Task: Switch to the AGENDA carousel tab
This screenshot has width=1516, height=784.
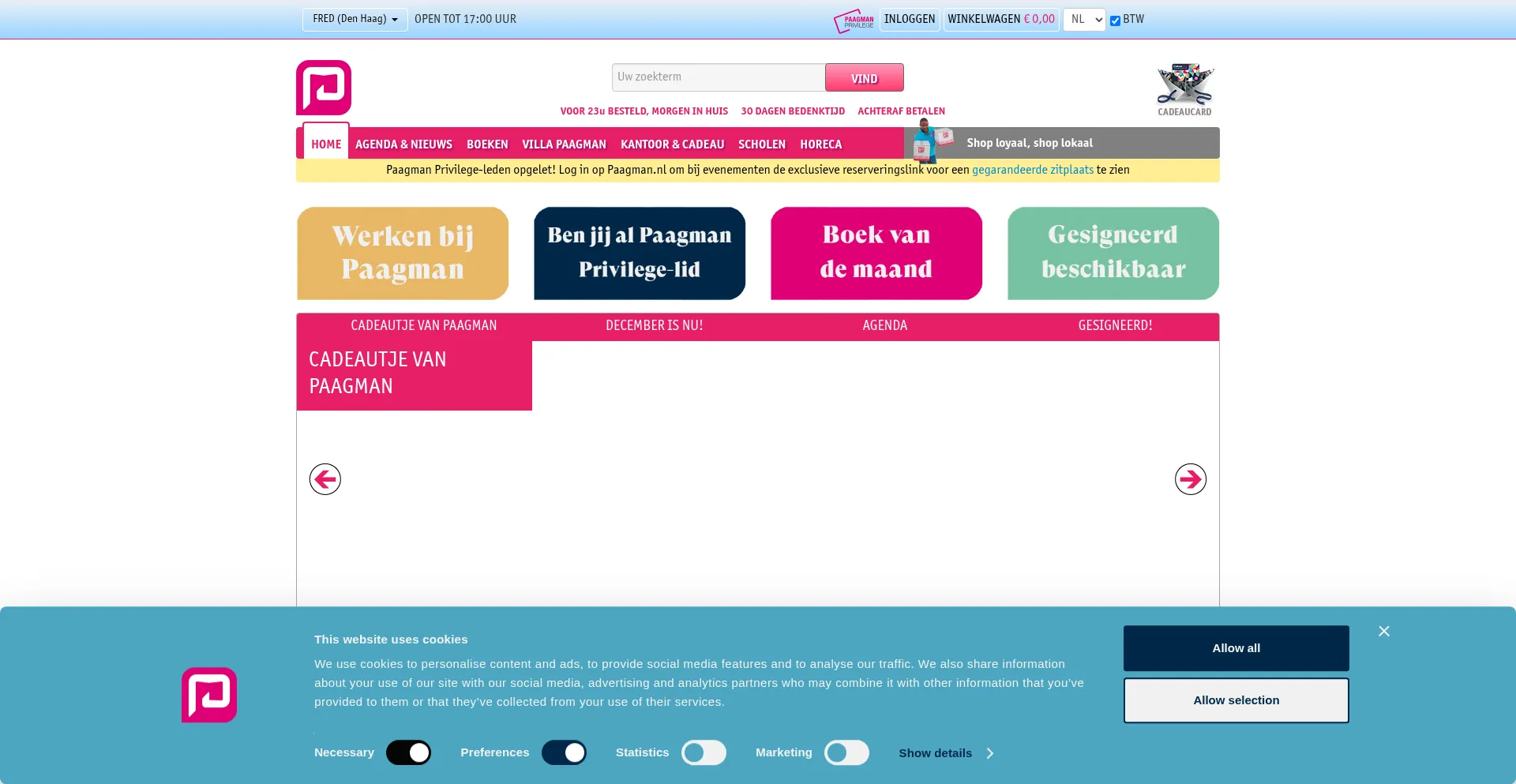Action: click(884, 325)
